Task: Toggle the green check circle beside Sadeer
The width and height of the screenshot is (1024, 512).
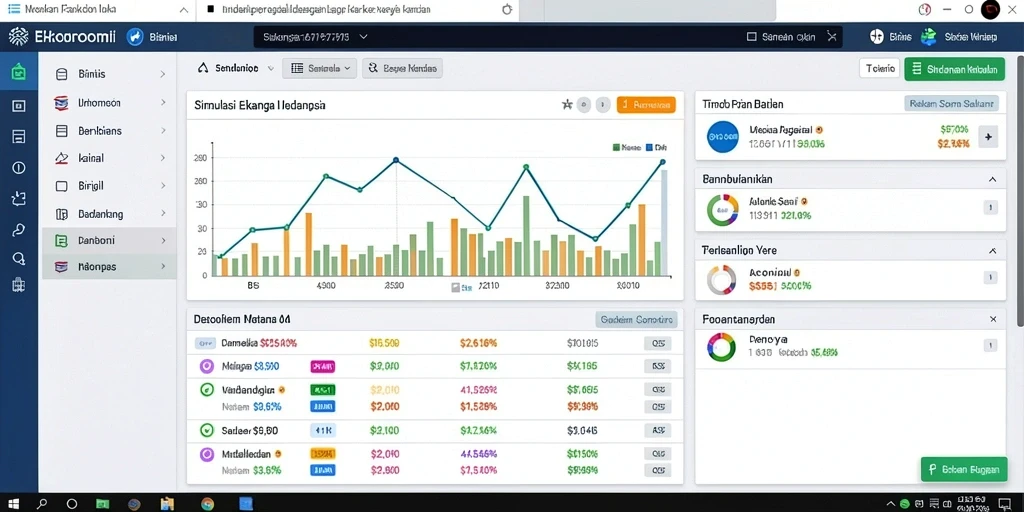Action: coord(206,430)
